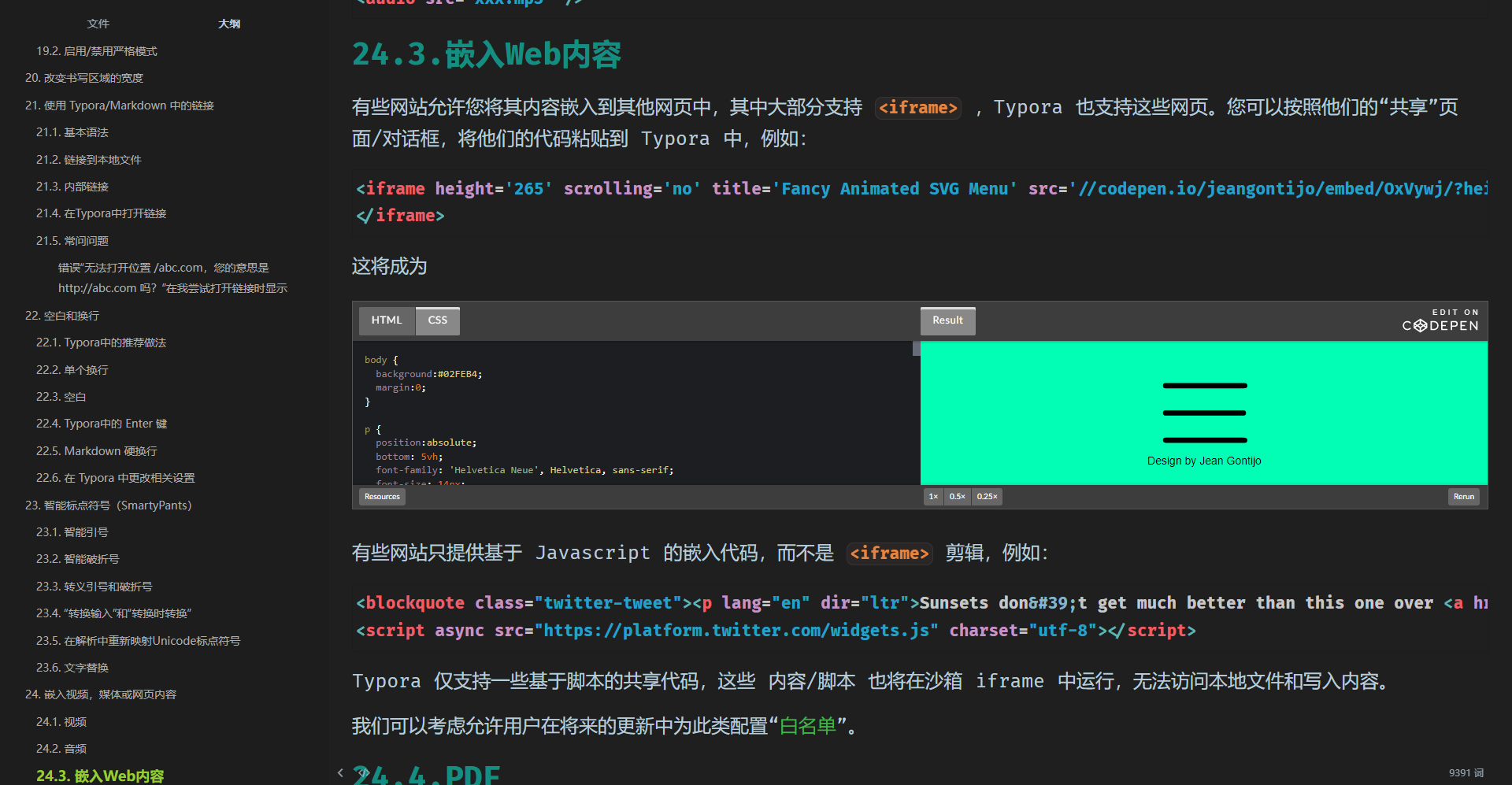Switch to the 大纲 sidebar tab
The height and width of the screenshot is (785, 1512).
click(x=229, y=24)
